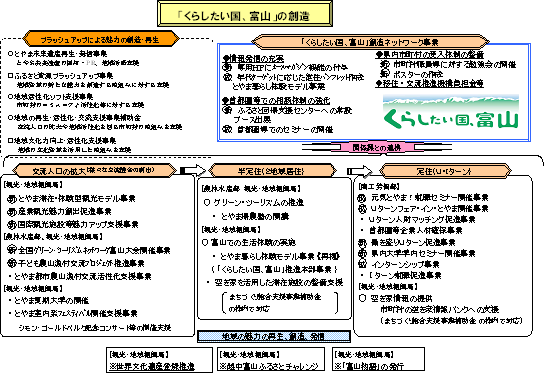Click 市町村の空き家情報バンクへの支援 text
544x373 pixels.
tap(440, 309)
